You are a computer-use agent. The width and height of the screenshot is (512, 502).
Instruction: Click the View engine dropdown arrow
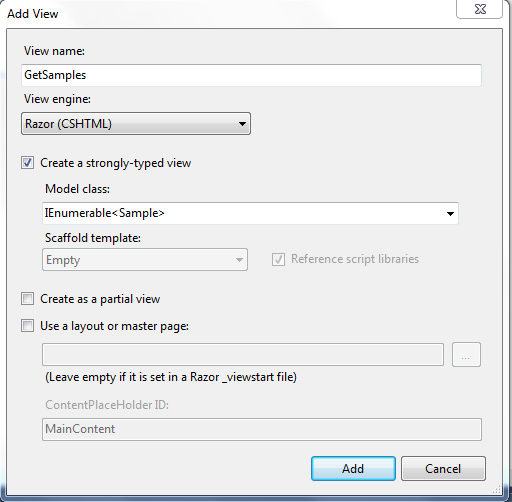[242, 124]
